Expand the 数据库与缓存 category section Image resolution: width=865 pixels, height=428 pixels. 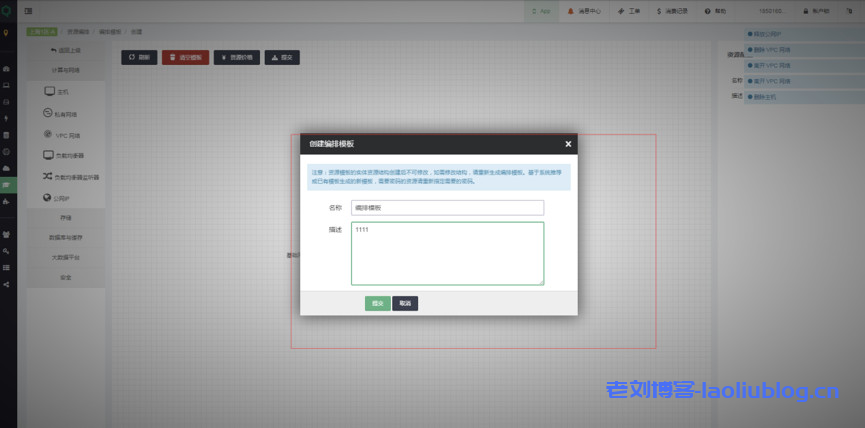pyautogui.click(x=66, y=237)
